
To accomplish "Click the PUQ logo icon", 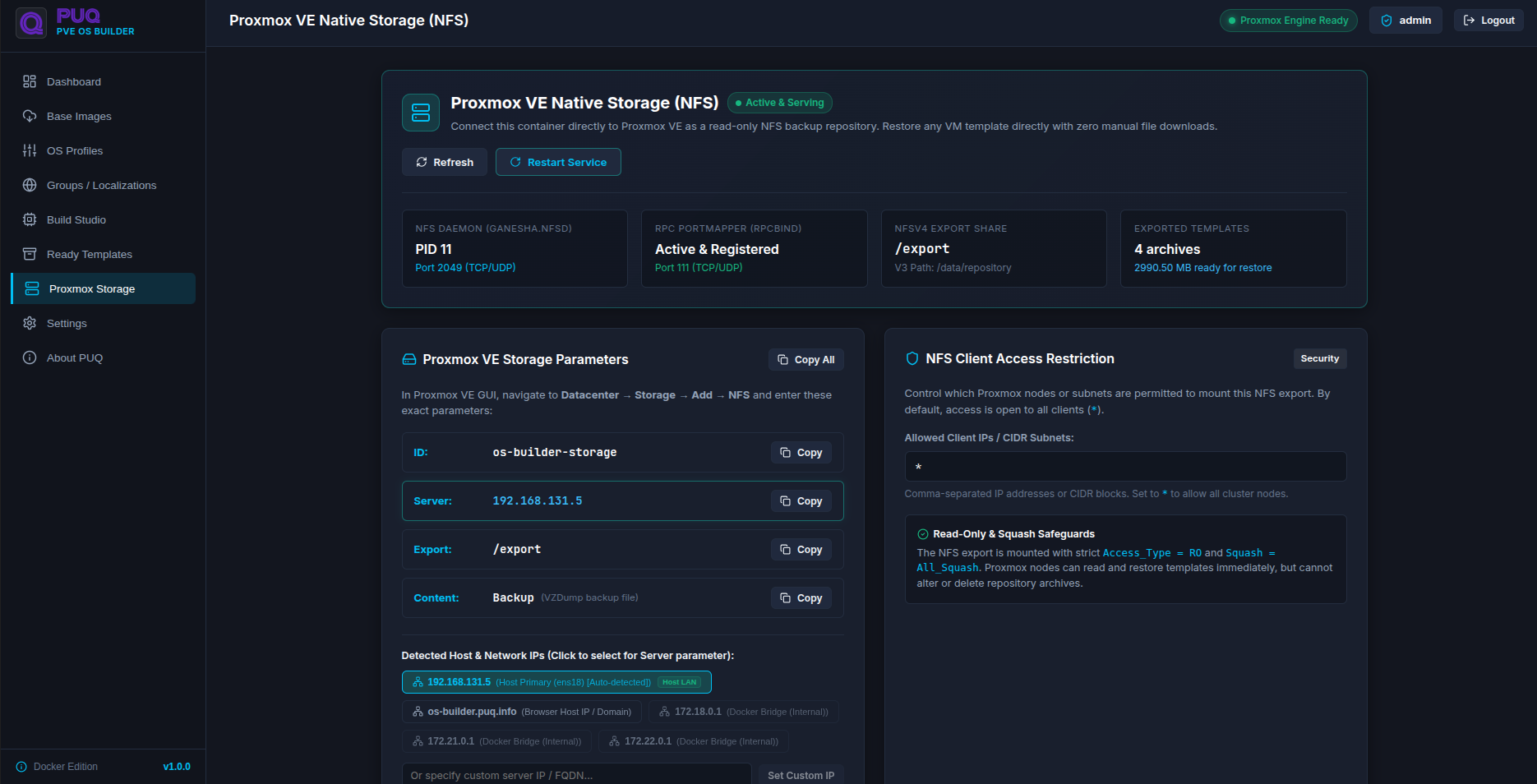I will click(x=31, y=23).
